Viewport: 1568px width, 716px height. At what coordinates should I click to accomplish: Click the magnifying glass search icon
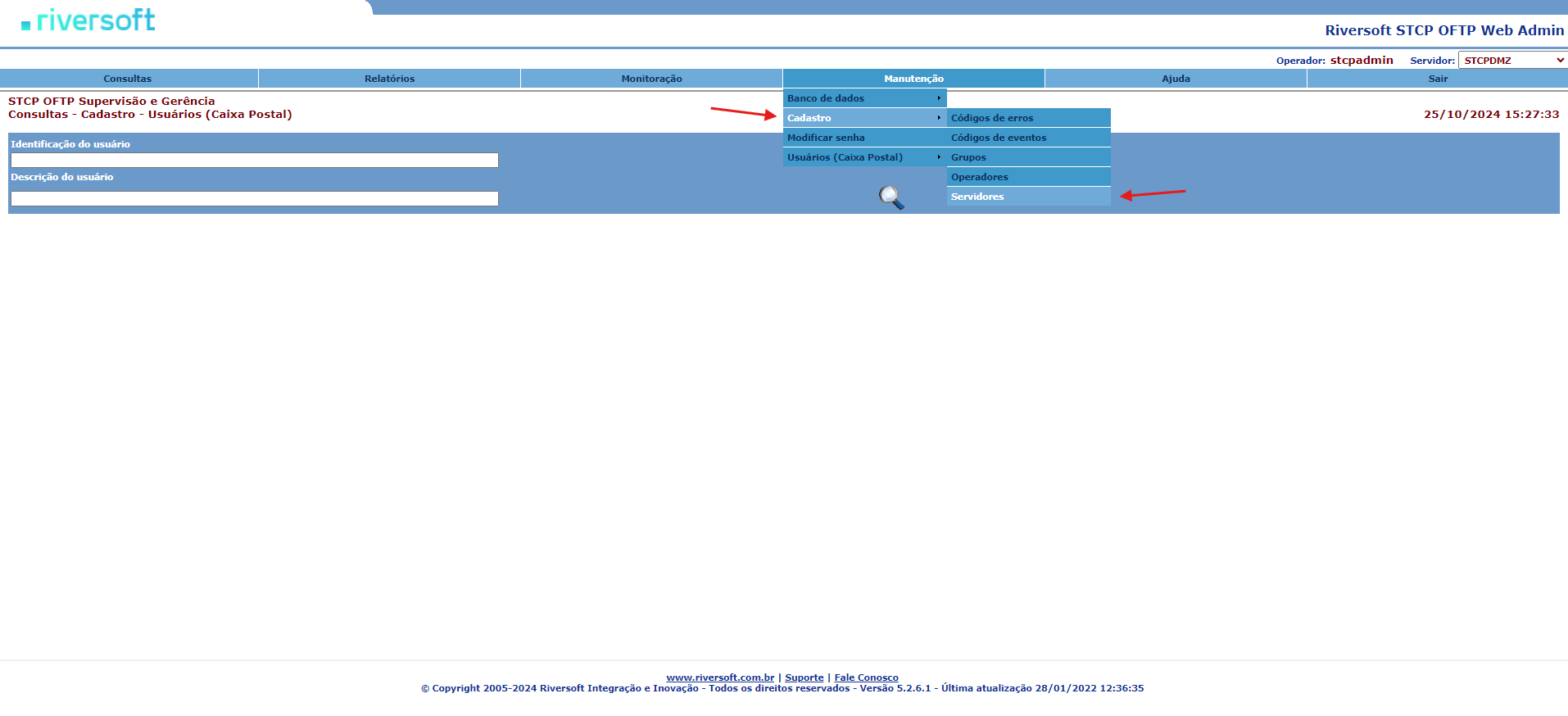[891, 197]
